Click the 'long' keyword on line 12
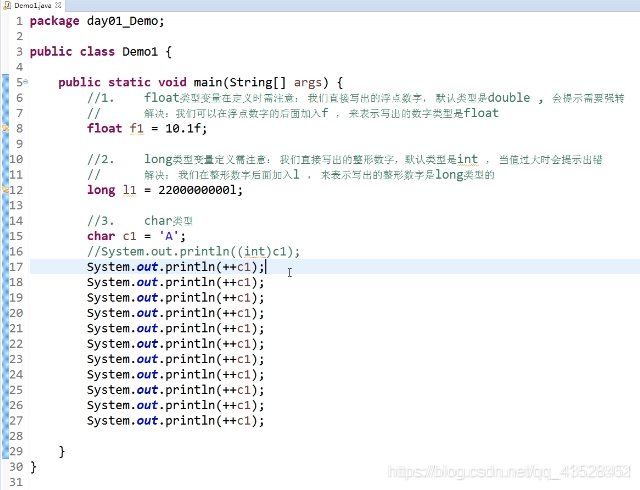This screenshot has height=490, width=640. (101, 190)
